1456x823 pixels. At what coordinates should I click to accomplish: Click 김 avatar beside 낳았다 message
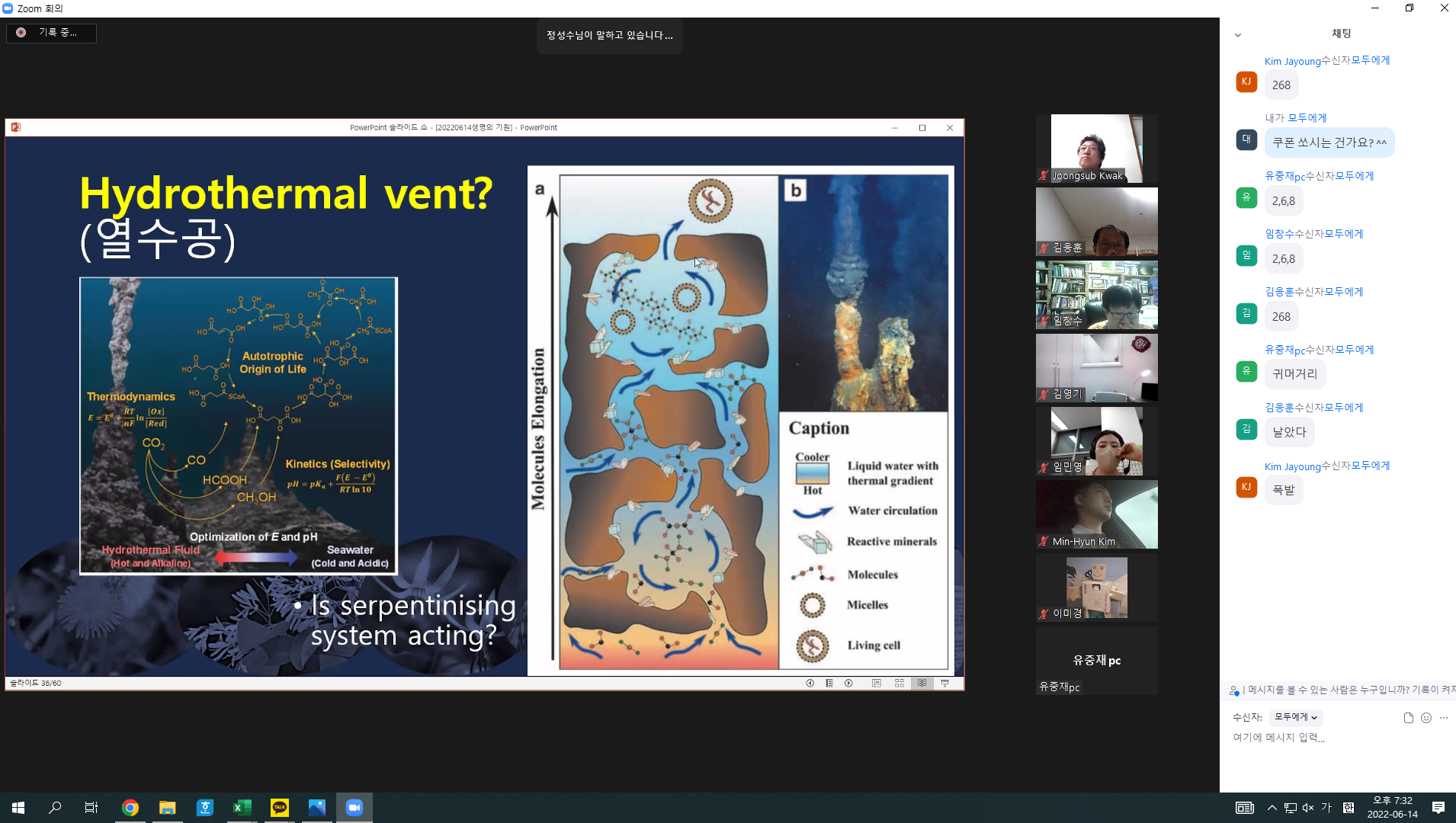(1246, 429)
